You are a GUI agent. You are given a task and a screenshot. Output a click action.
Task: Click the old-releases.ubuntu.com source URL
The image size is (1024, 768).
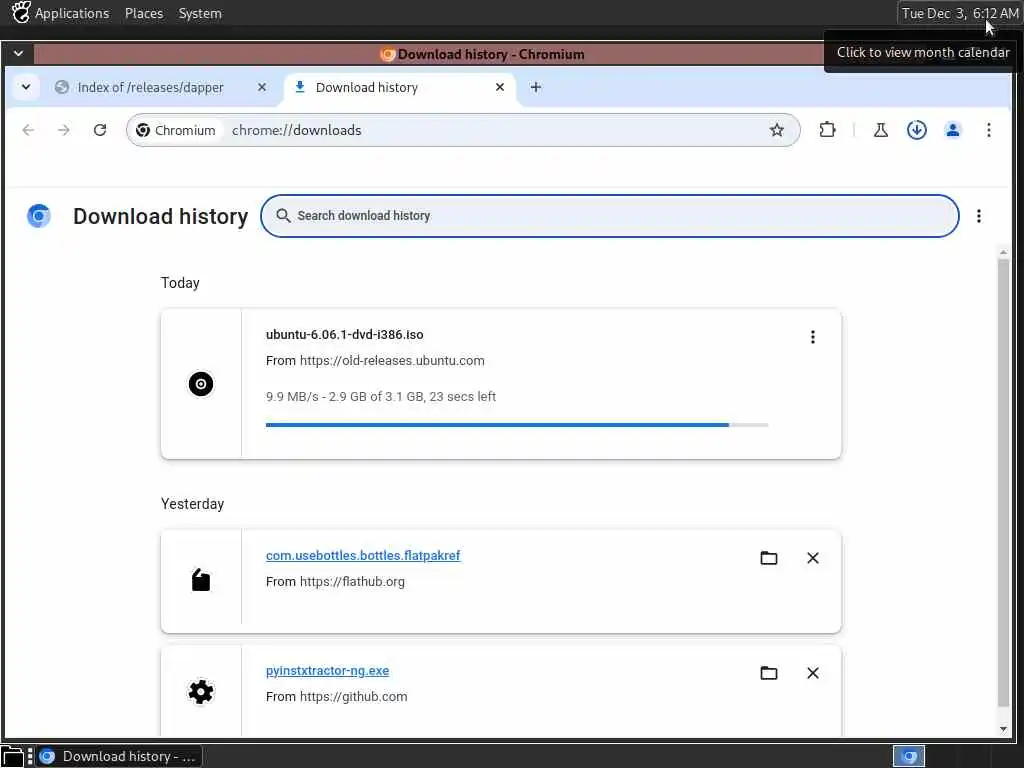(392, 360)
